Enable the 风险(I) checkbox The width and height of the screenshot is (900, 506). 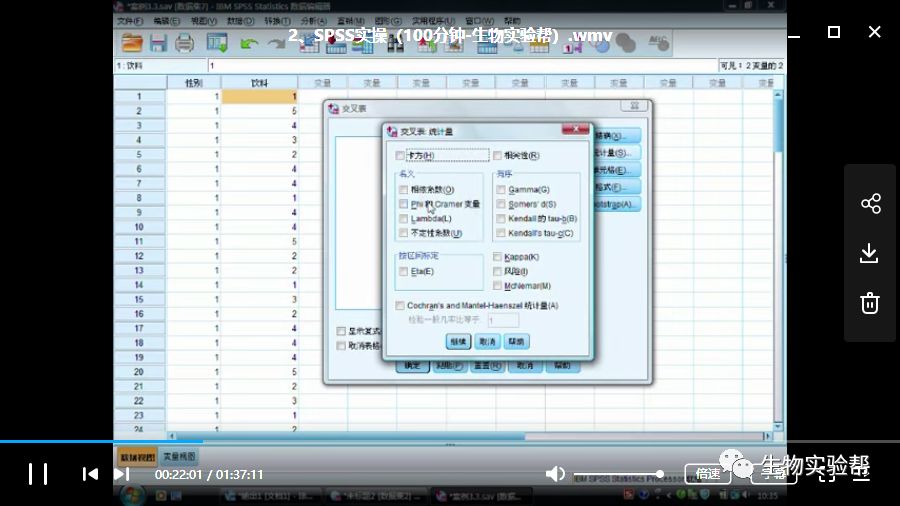(497, 271)
